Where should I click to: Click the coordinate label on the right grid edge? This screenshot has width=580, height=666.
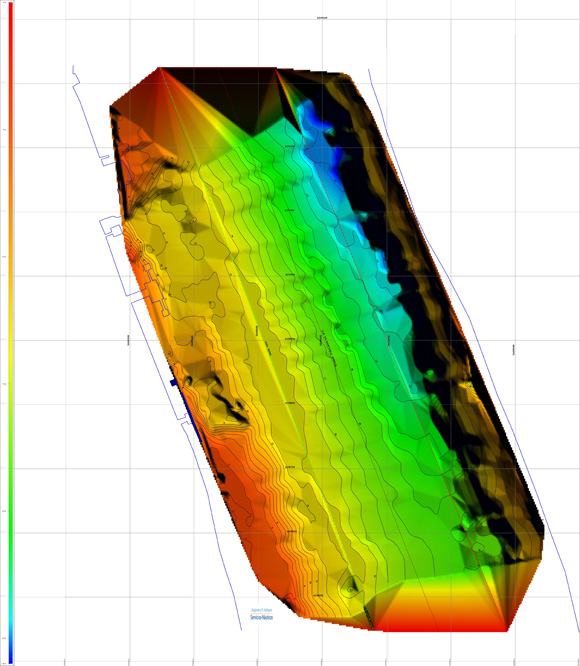(x=514, y=350)
